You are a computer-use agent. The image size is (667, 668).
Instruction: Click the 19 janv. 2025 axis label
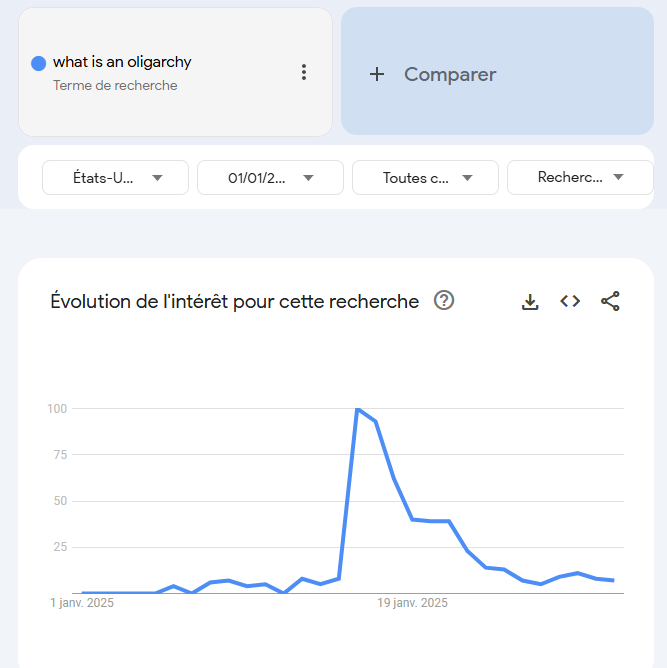pyautogui.click(x=412, y=603)
